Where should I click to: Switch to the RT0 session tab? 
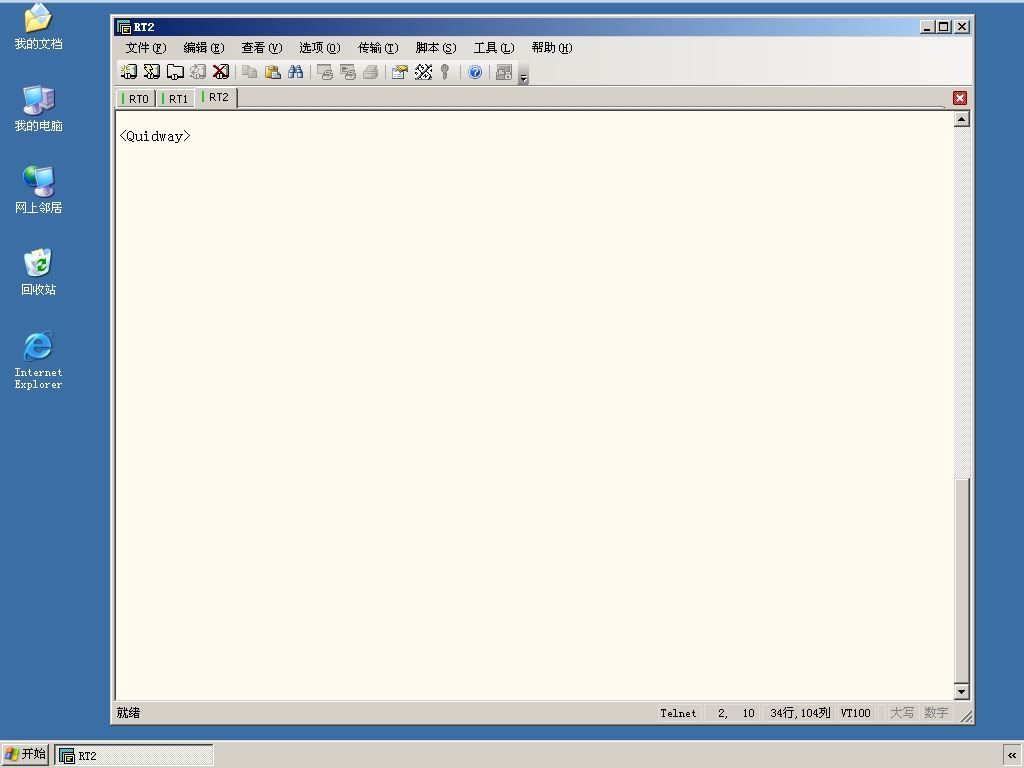[136, 99]
